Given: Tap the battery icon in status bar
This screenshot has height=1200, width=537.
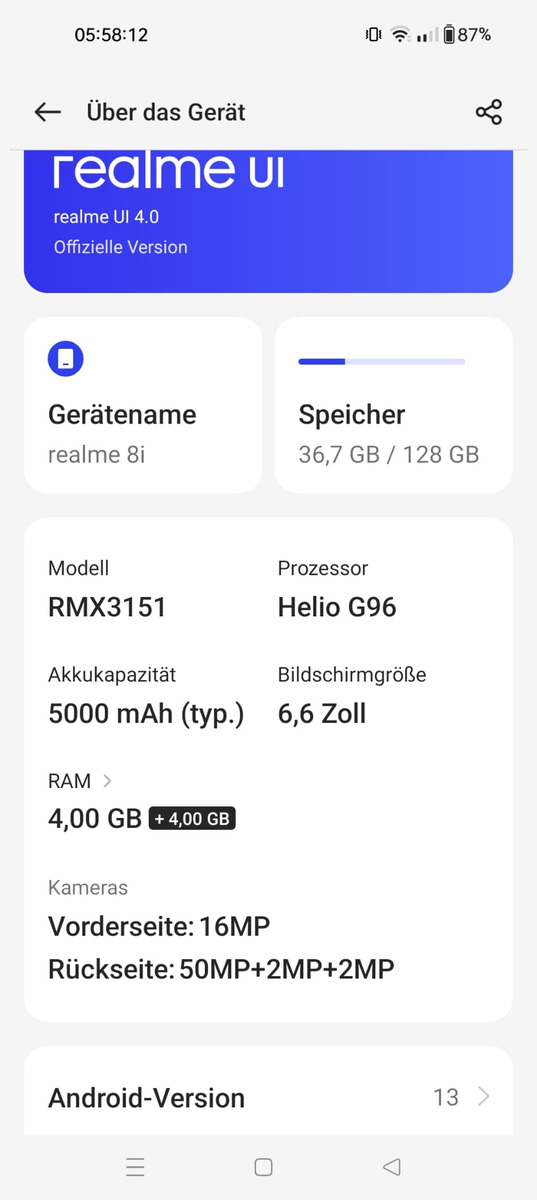Looking at the screenshot, I should (x=449, y=35).
